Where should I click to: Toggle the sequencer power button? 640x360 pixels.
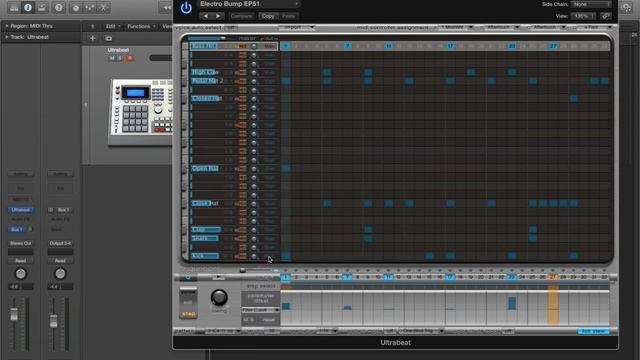[188, 278]
